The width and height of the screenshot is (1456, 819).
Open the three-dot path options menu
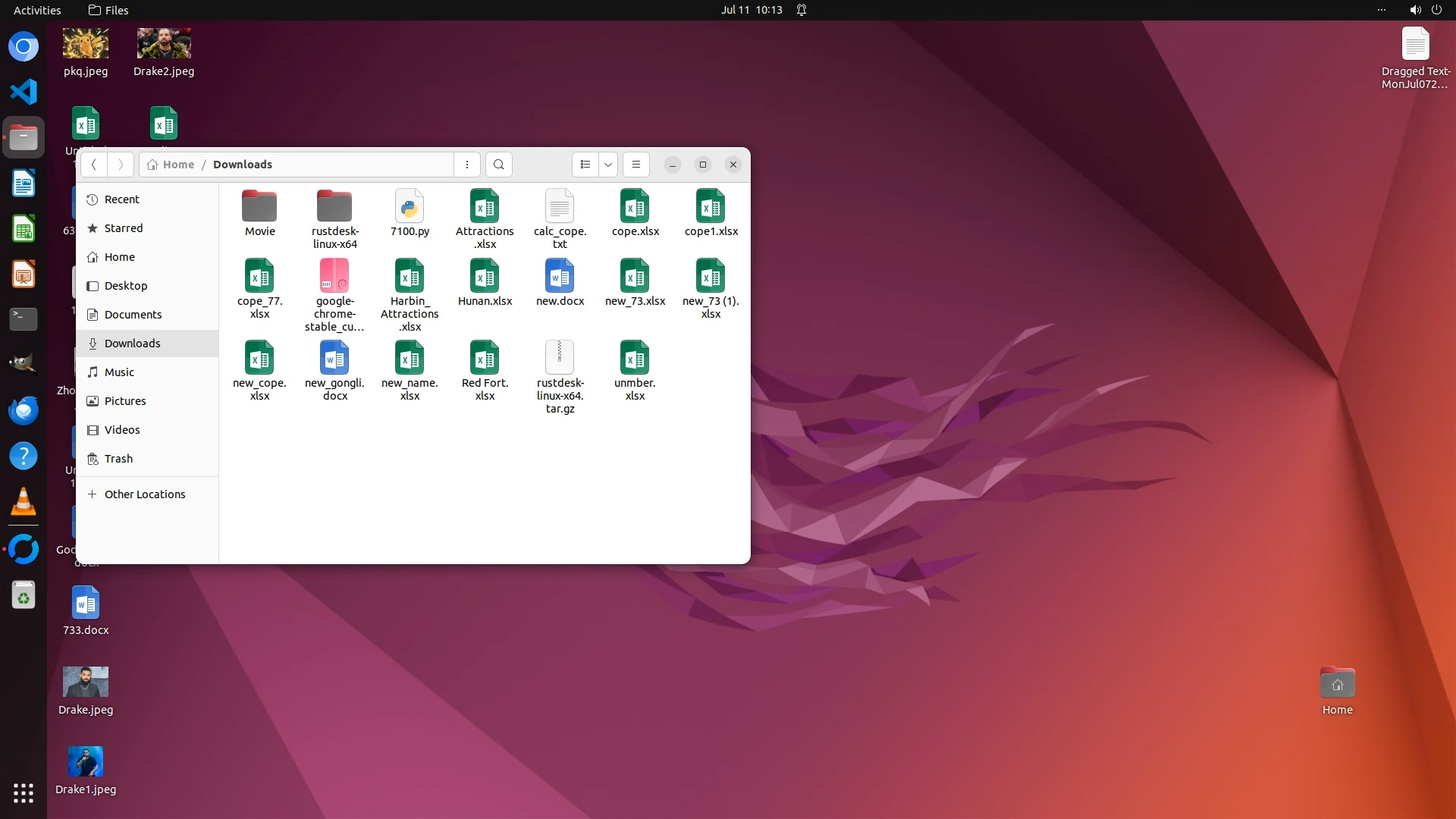click(467, 165)
